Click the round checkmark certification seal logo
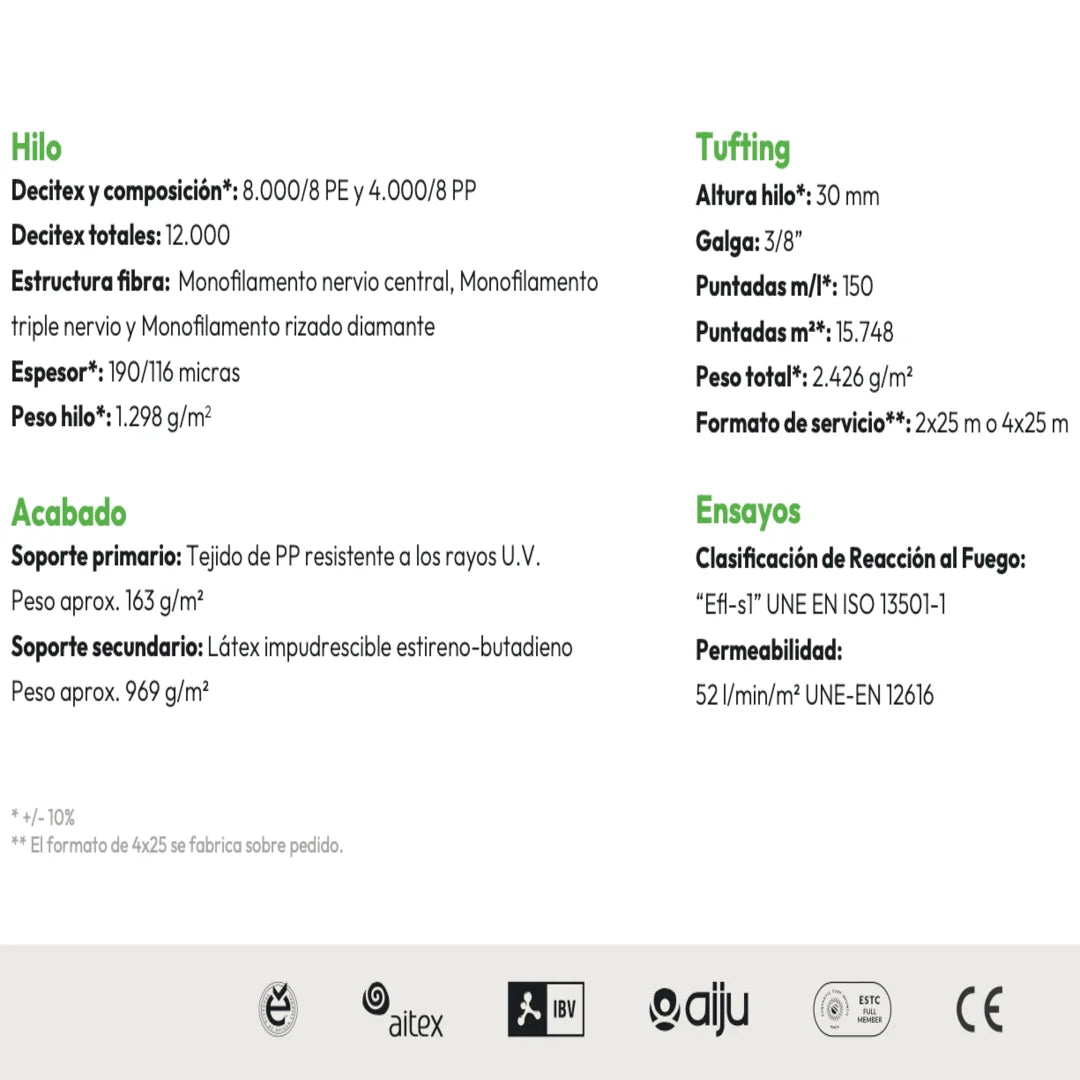The width and height of the screenshot is (1080, 1080). 278,1008
